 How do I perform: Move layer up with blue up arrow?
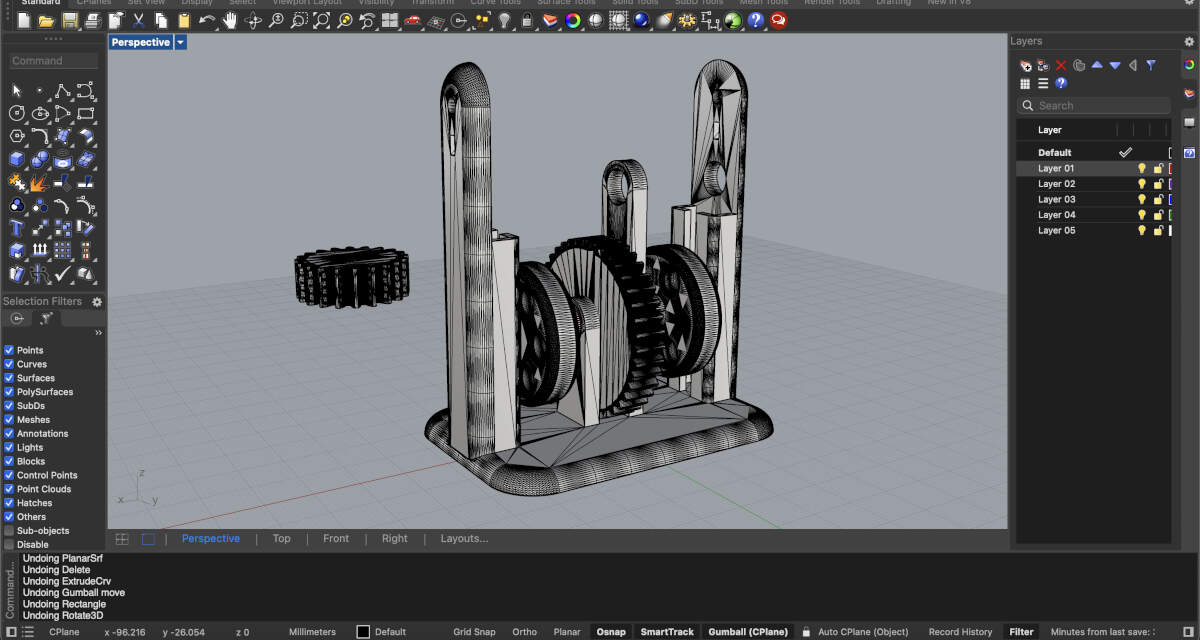click(x=1097, y=65)
